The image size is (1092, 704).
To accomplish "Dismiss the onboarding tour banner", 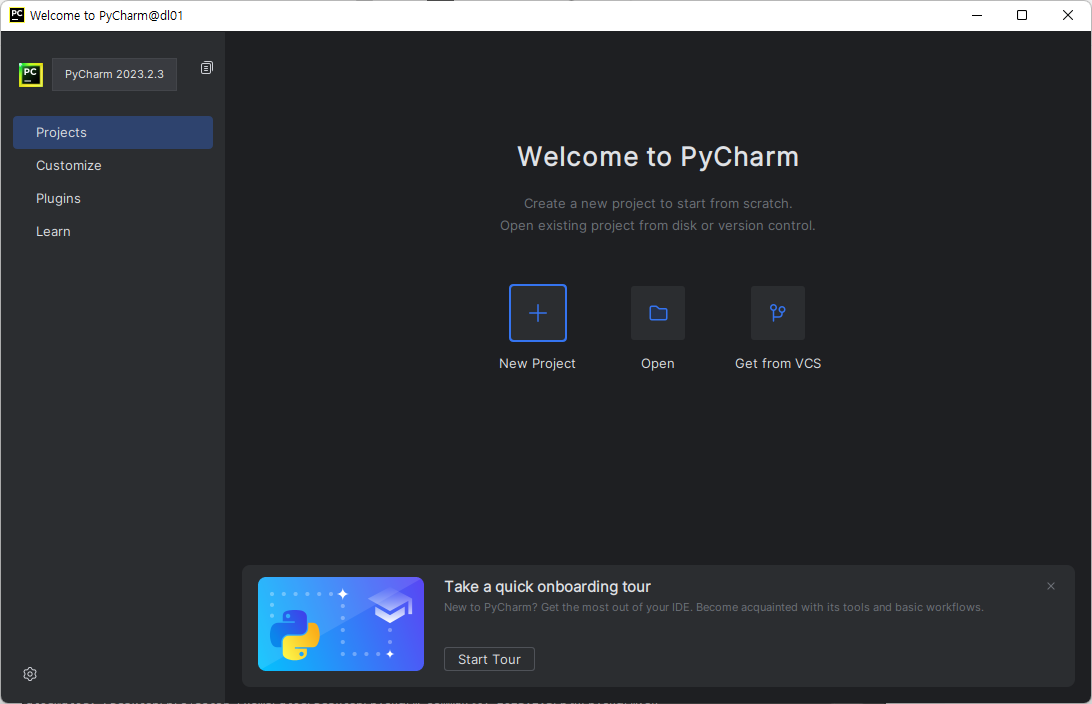I will click(1051, 585).
